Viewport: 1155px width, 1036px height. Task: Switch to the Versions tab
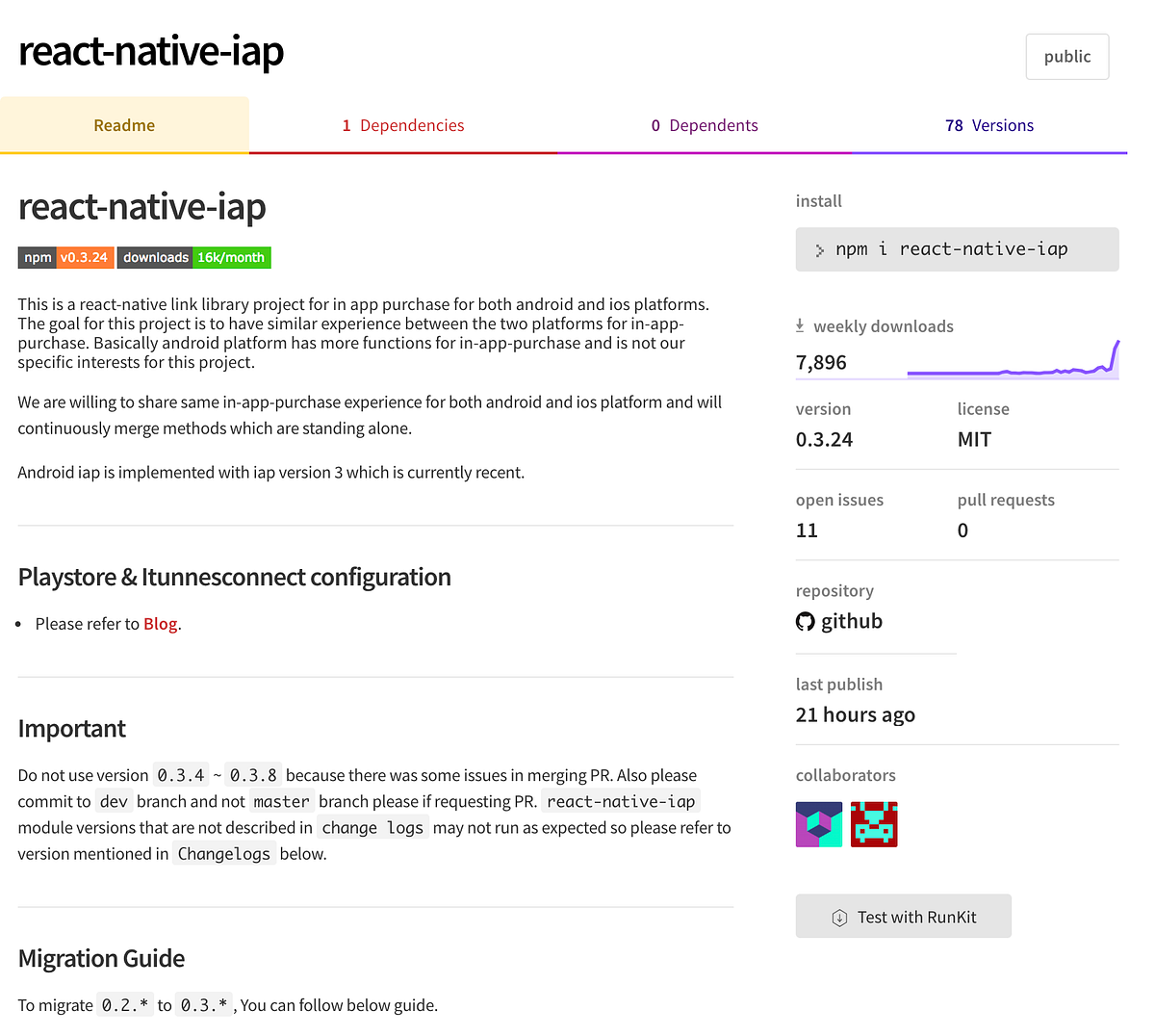pos(989,125)
